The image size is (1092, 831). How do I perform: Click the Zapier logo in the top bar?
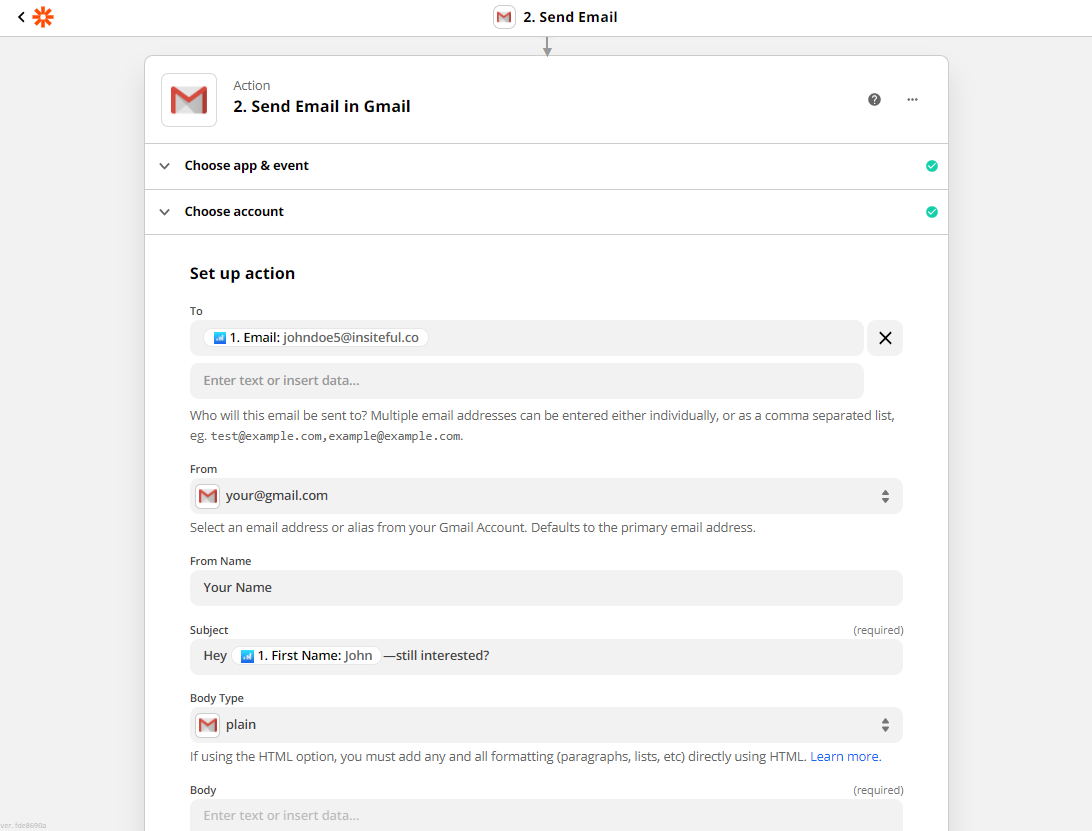tap(41, 17)
